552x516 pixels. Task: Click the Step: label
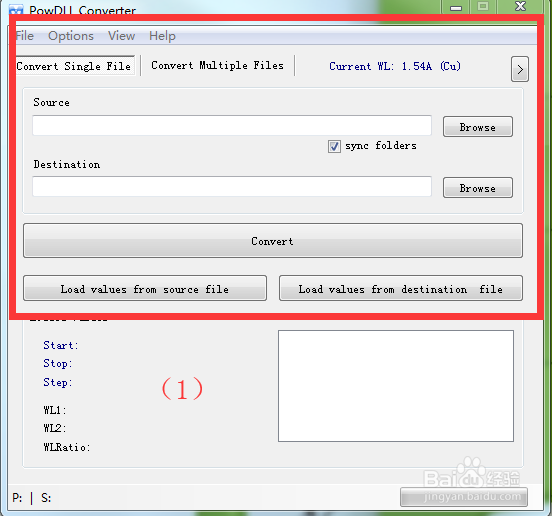coord(58,382)
